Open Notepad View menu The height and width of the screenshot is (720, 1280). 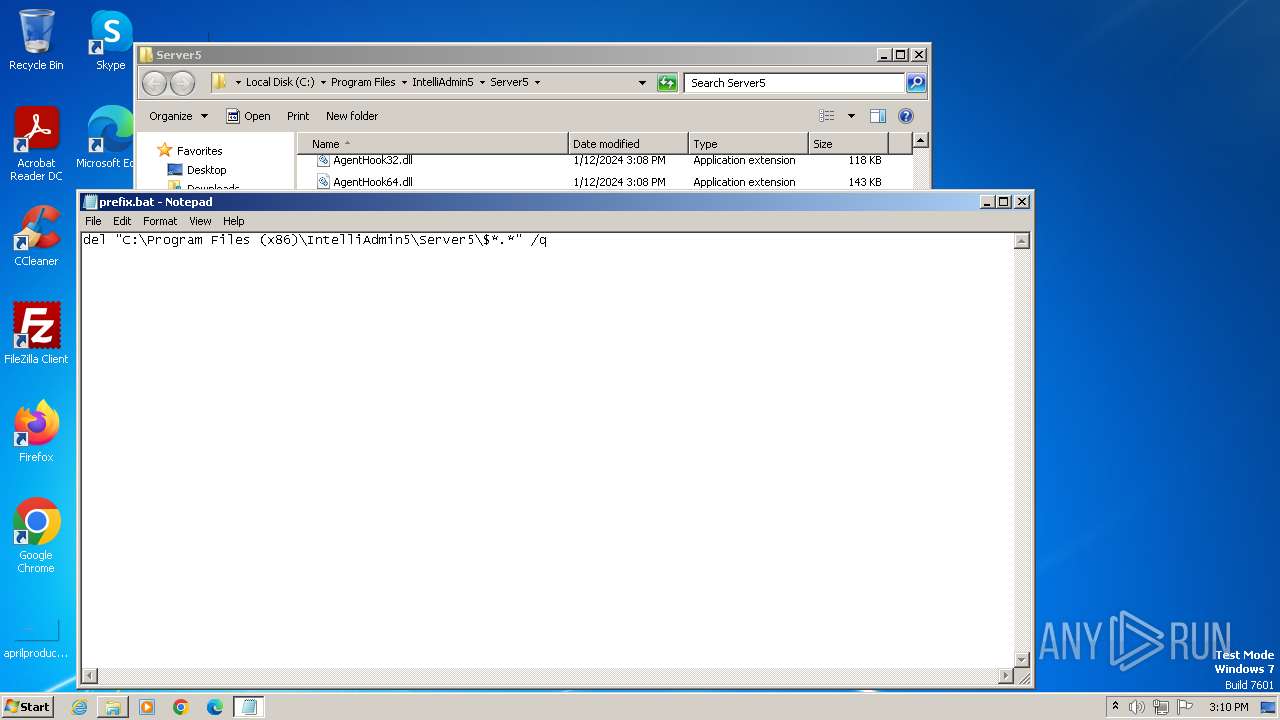coord(200,221)
